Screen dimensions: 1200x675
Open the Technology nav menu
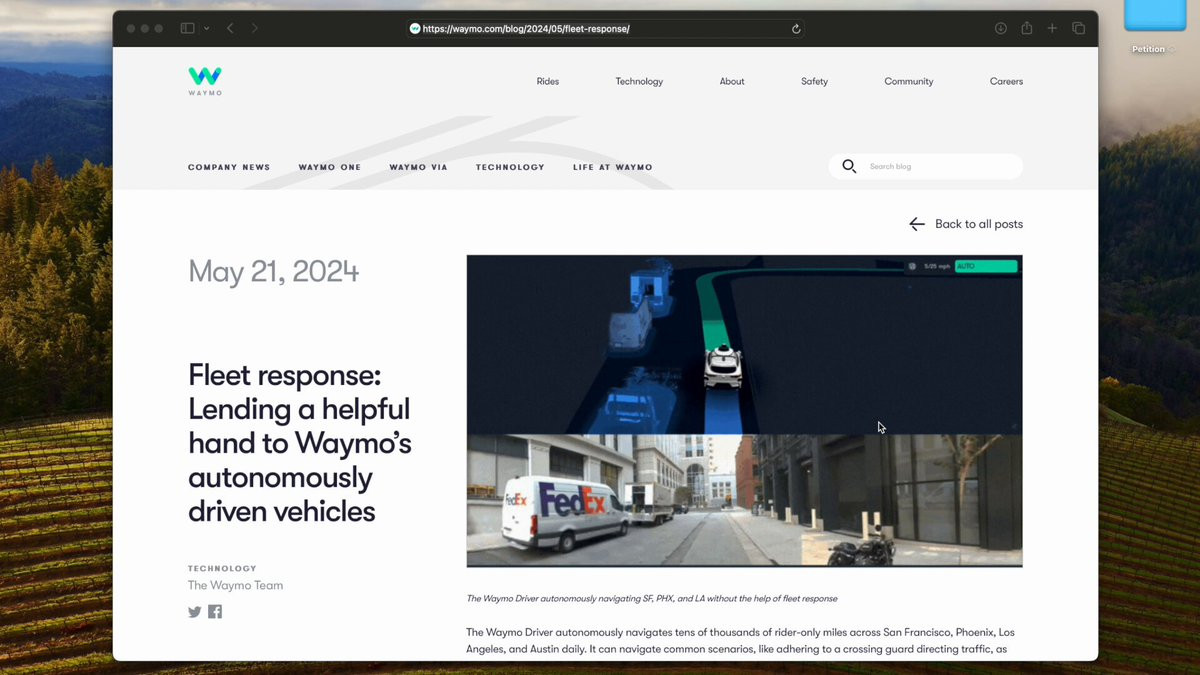(639, 82)
